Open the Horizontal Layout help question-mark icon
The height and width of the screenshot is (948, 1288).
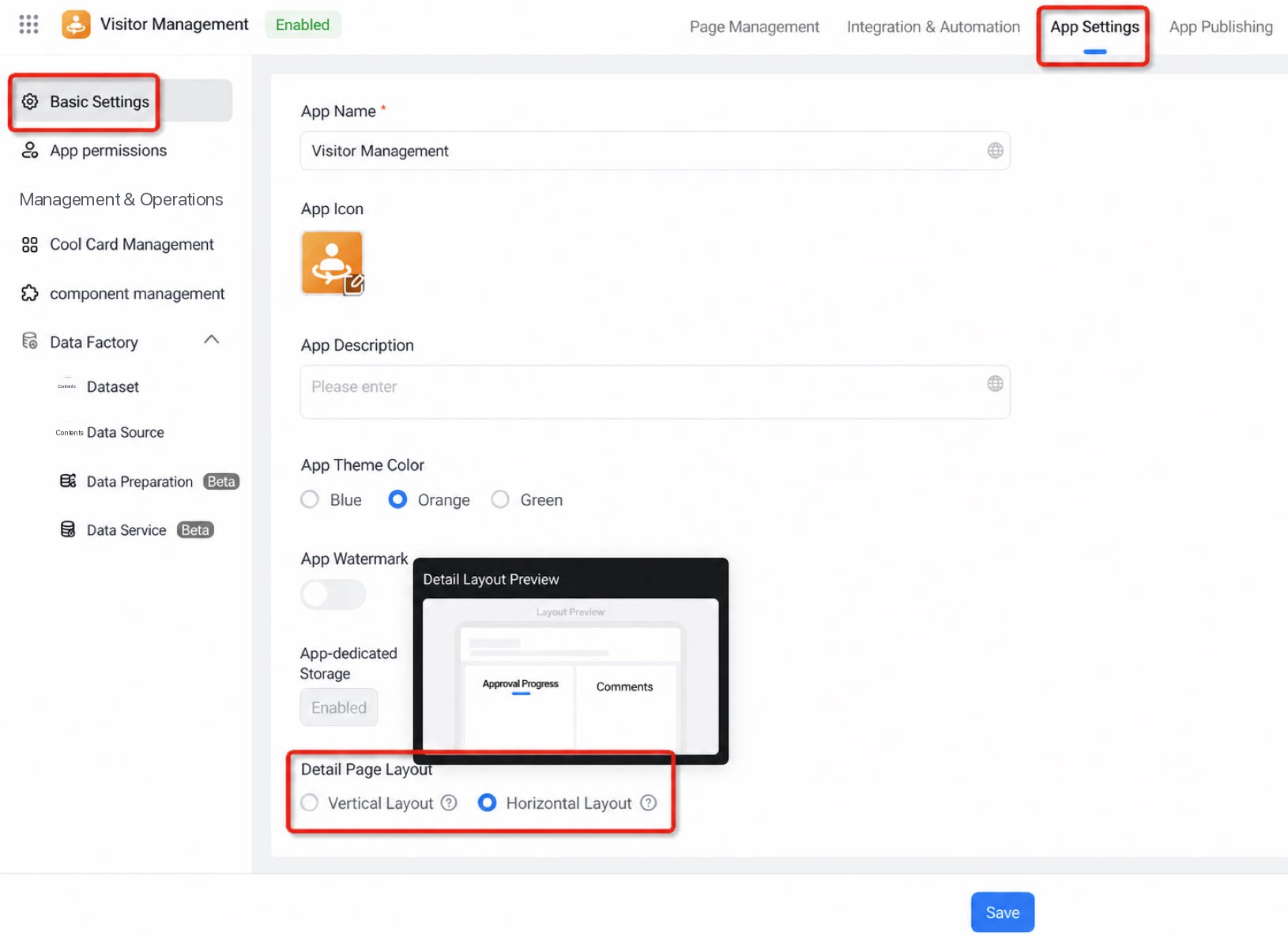[649, 803]
